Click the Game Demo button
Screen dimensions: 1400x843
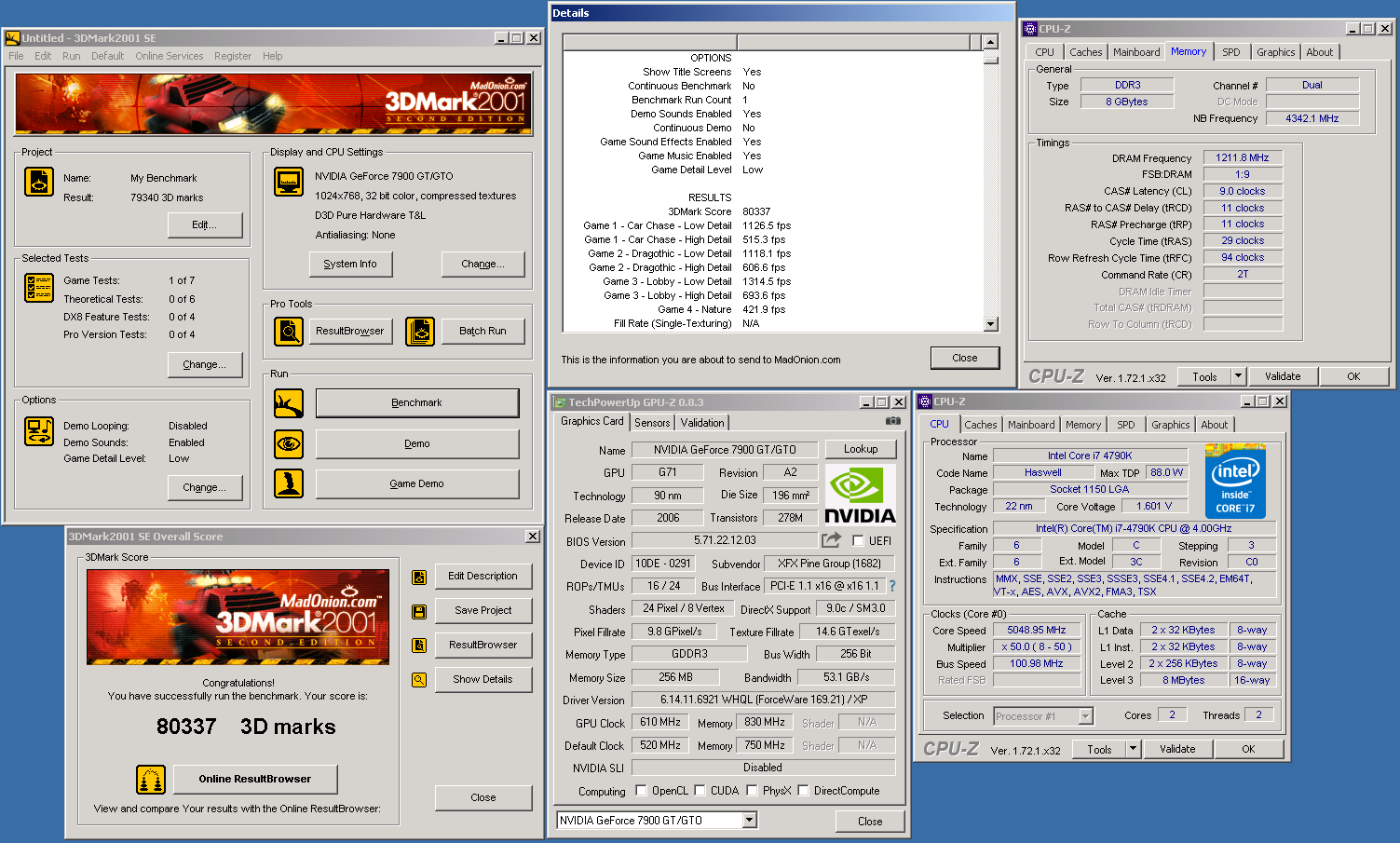(x=417, y=484)
